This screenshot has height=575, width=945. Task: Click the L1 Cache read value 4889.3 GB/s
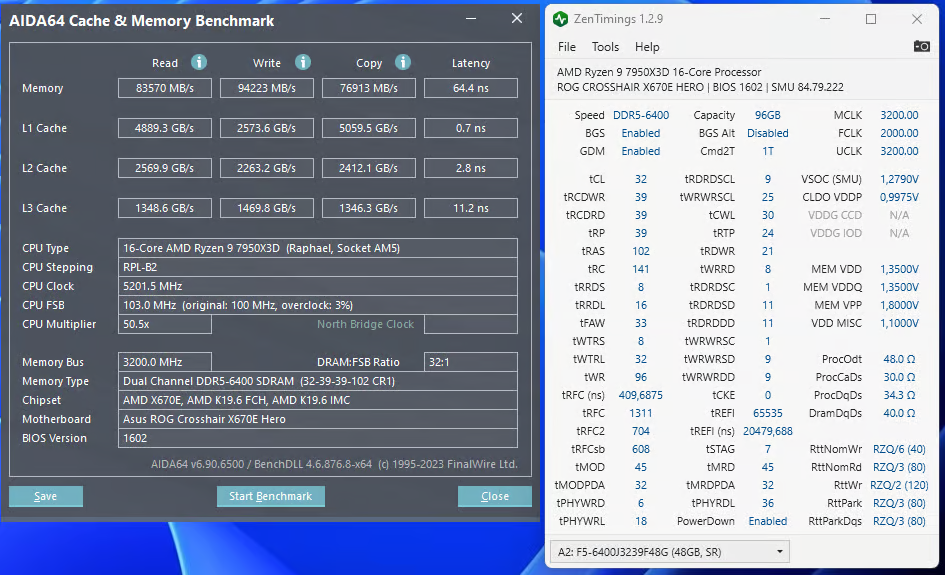[165, 128]
